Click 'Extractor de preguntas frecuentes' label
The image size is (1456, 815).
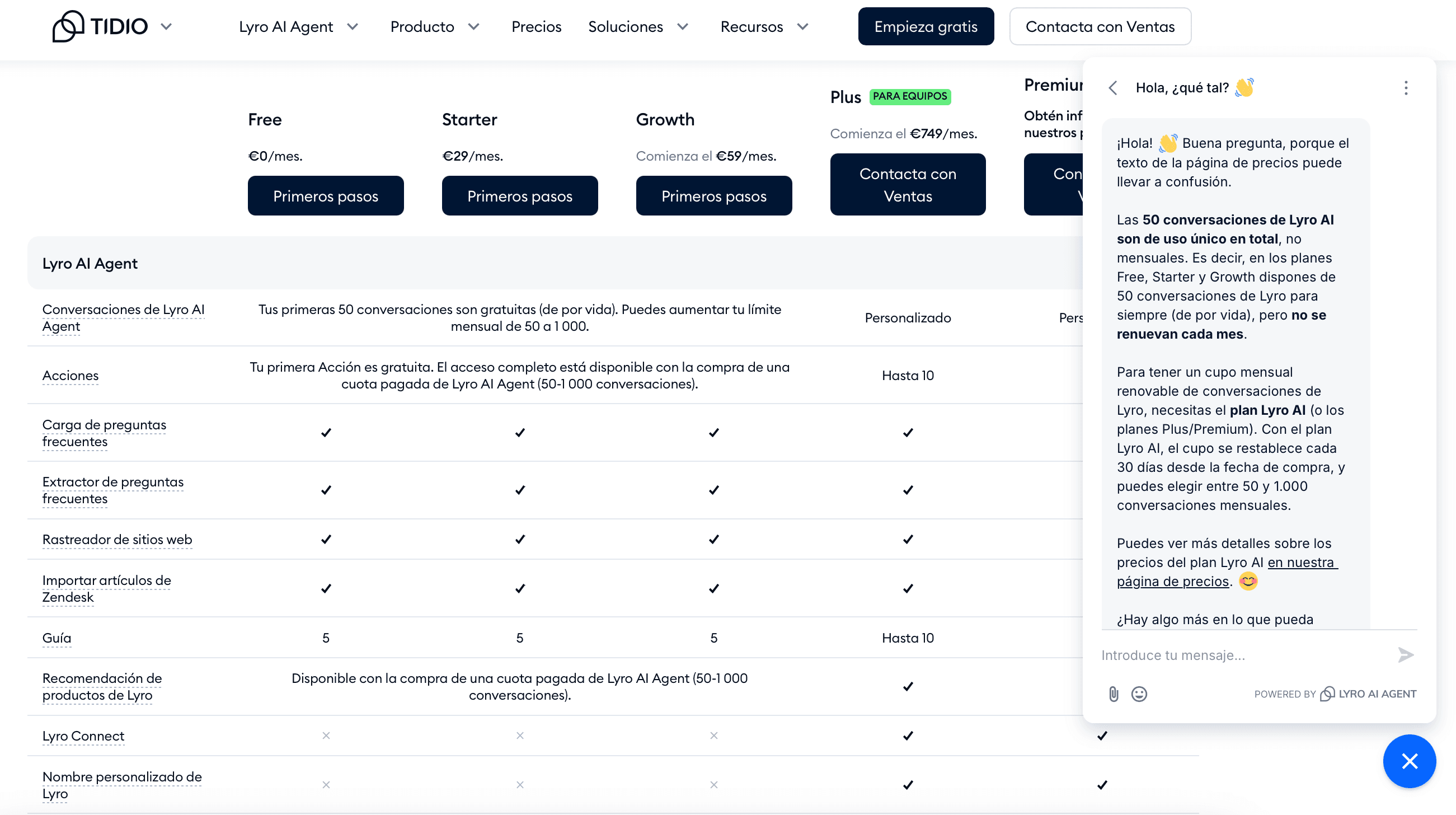click(x=113, y=490)
